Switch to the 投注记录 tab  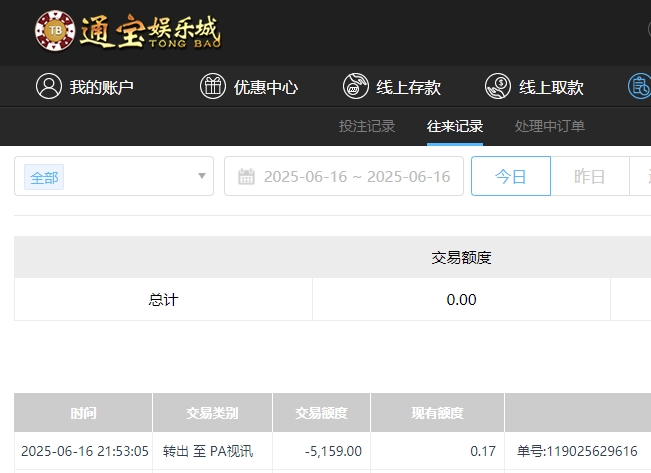point(367,126)
